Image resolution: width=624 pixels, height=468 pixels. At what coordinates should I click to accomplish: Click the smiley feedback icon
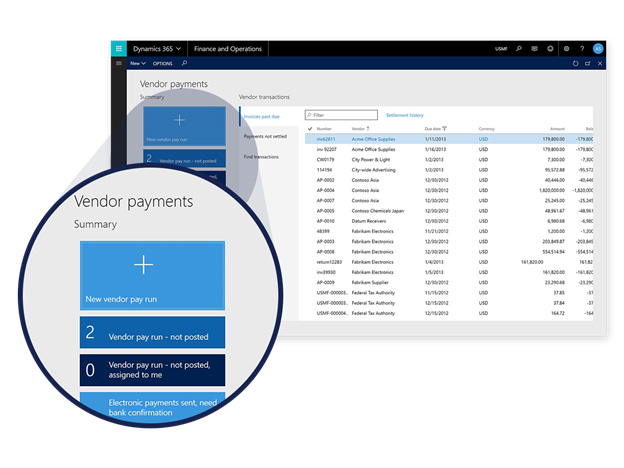550,49
